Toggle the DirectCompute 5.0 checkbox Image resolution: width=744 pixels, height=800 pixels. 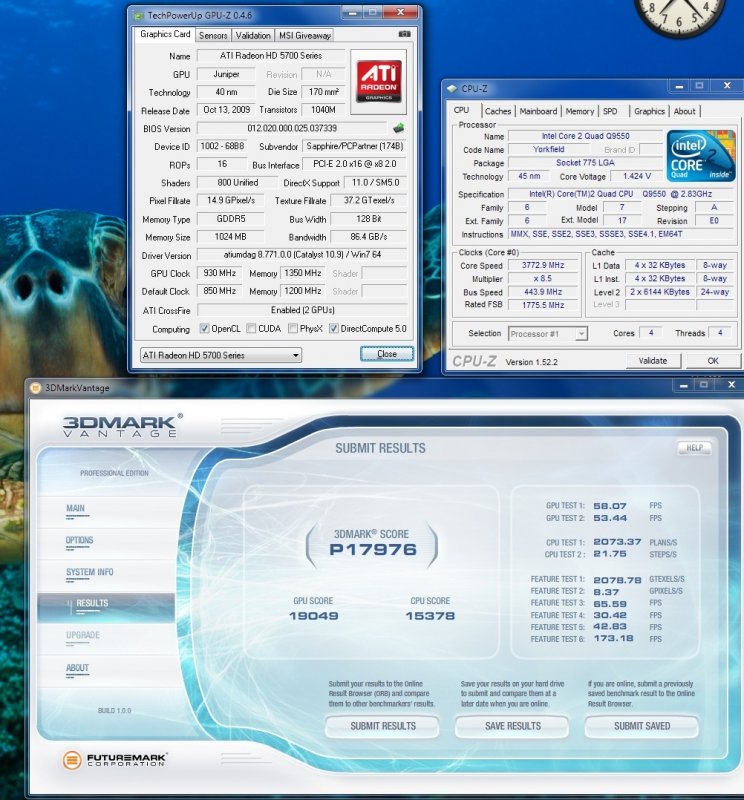tap(333, 329)
